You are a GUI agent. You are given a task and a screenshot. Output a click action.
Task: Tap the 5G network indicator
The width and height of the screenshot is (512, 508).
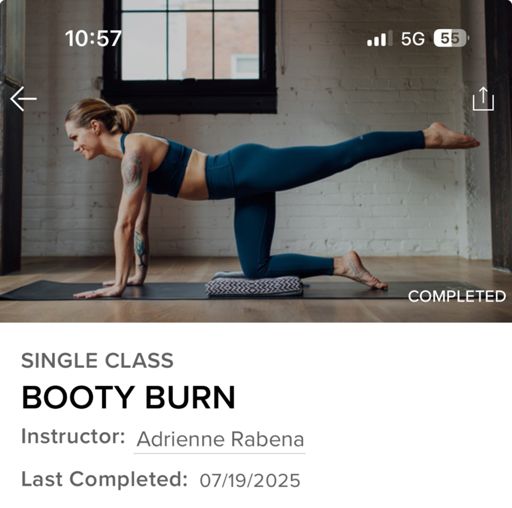[413, 39]
